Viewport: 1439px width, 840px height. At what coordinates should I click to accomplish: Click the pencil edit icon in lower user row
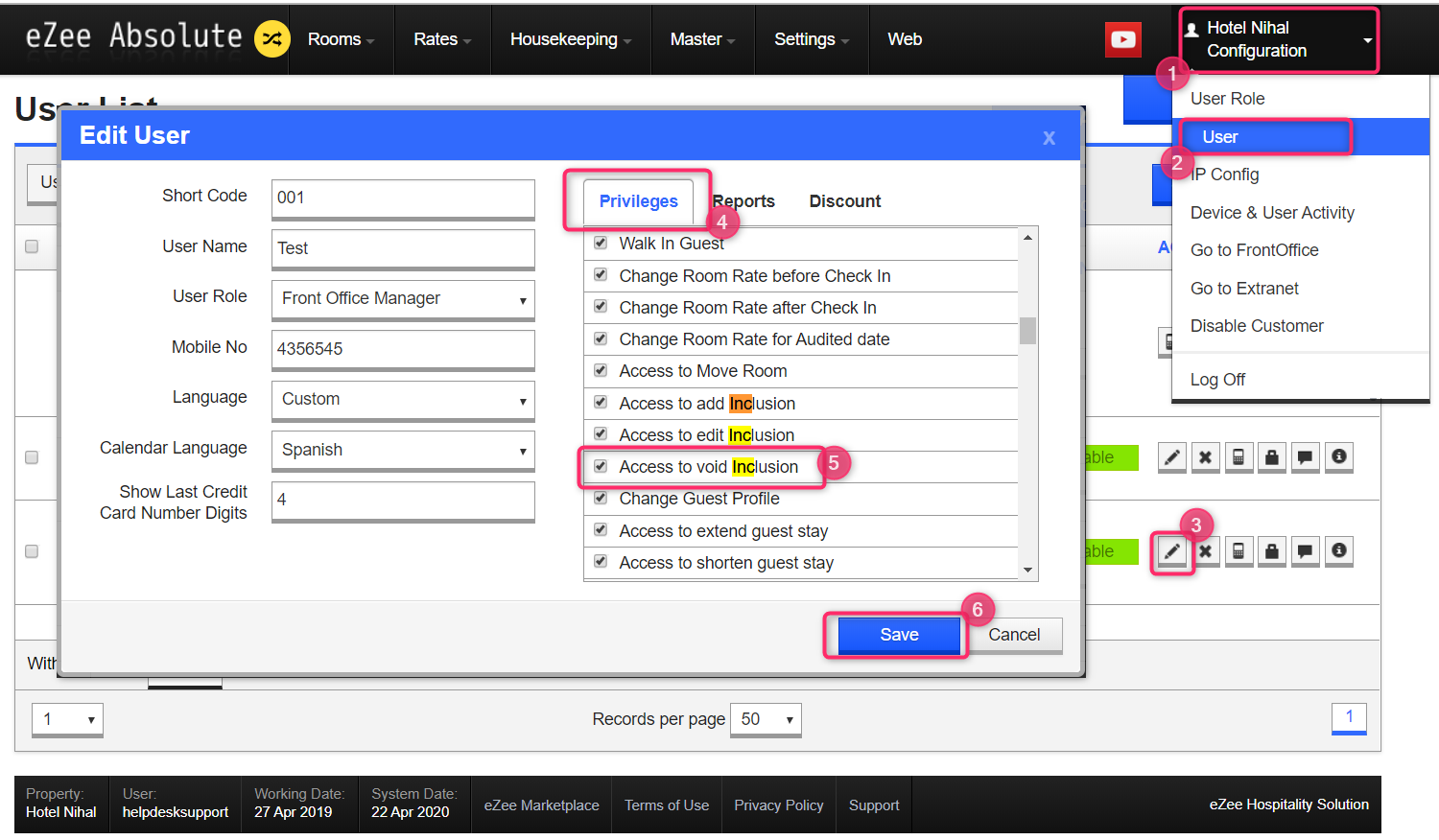pyautogui.click(x=1172, y=551)
